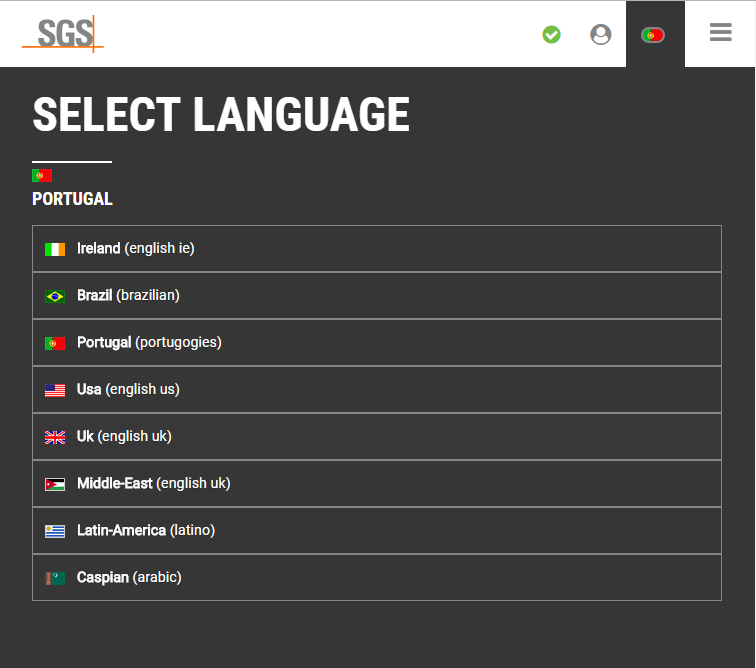The height and width of the screenshot is (668, 756).
Task: Click the Latin-America Uruguay flag icon
Action: tap(55, 531)
